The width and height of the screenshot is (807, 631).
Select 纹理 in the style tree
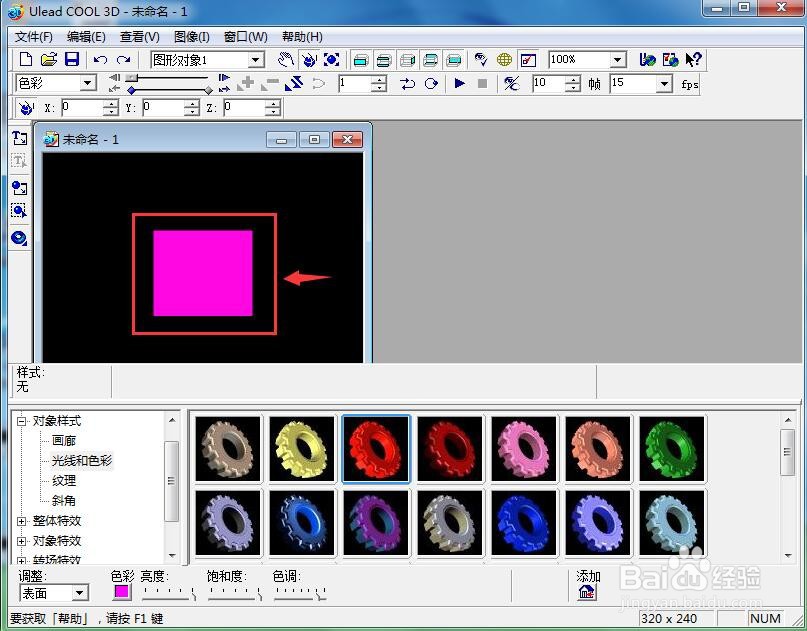(x=64, y=480)
